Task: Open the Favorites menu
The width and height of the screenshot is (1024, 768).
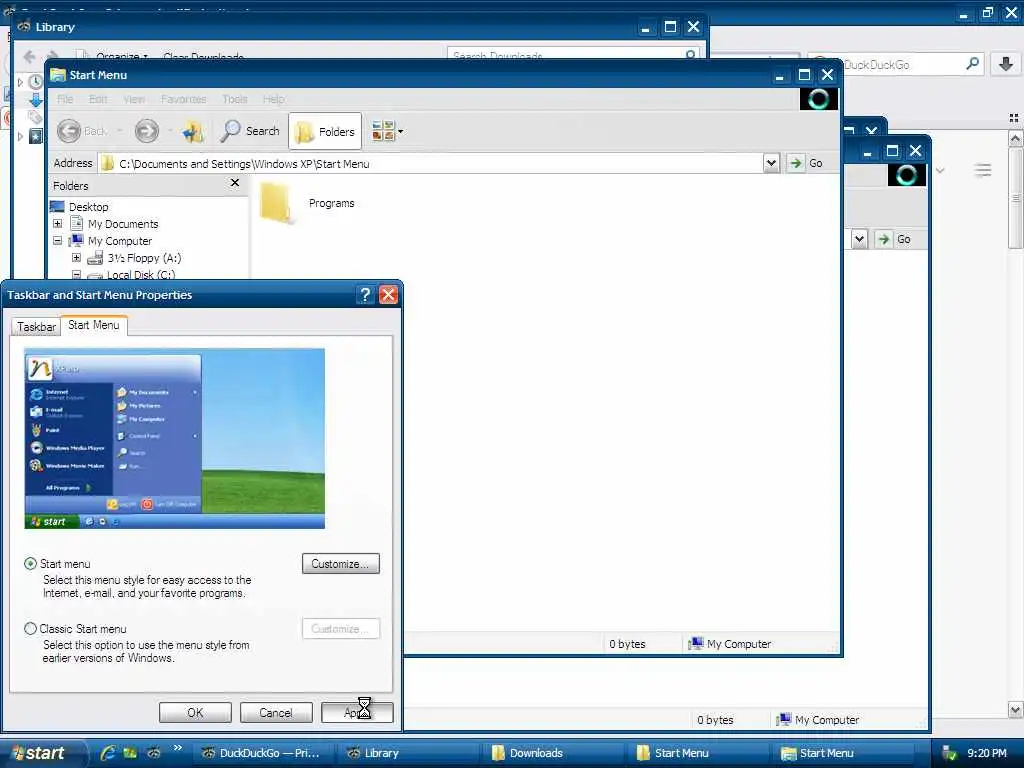Action: [184, 99]
